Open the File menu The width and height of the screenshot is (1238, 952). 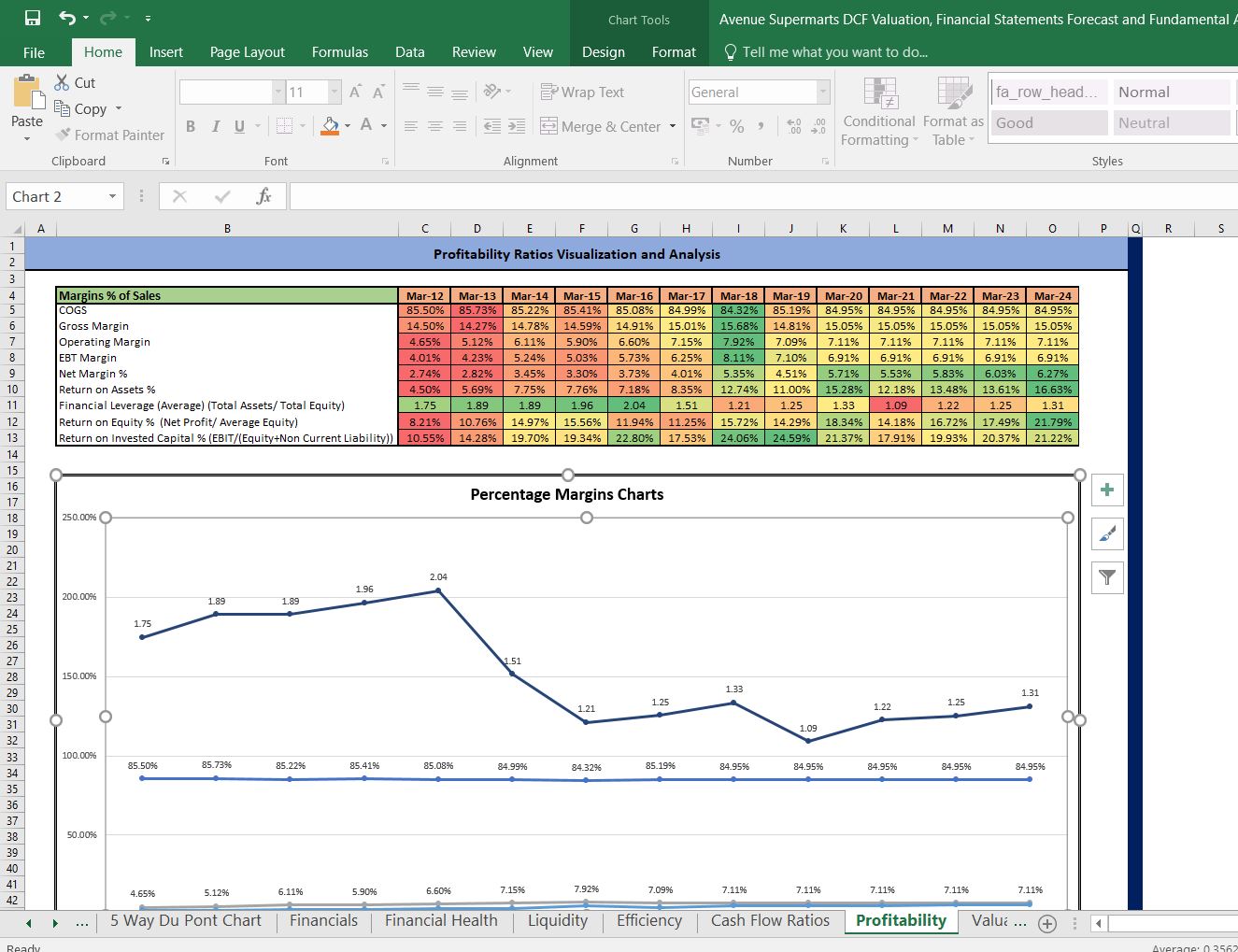point(34,52)
